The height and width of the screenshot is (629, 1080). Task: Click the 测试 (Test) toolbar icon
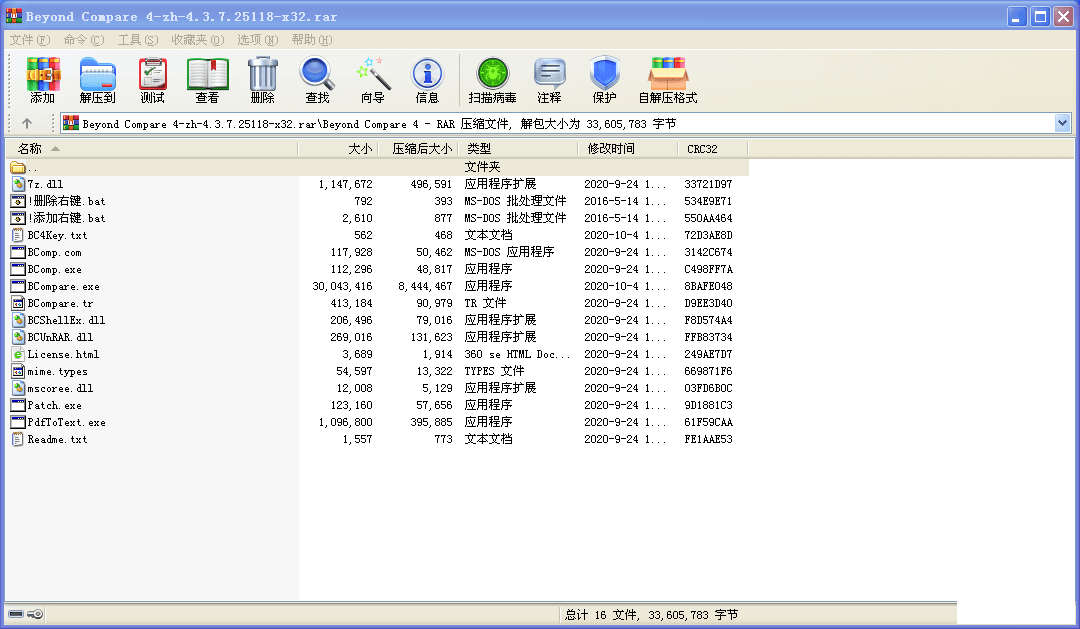click(x=152, y=74)
